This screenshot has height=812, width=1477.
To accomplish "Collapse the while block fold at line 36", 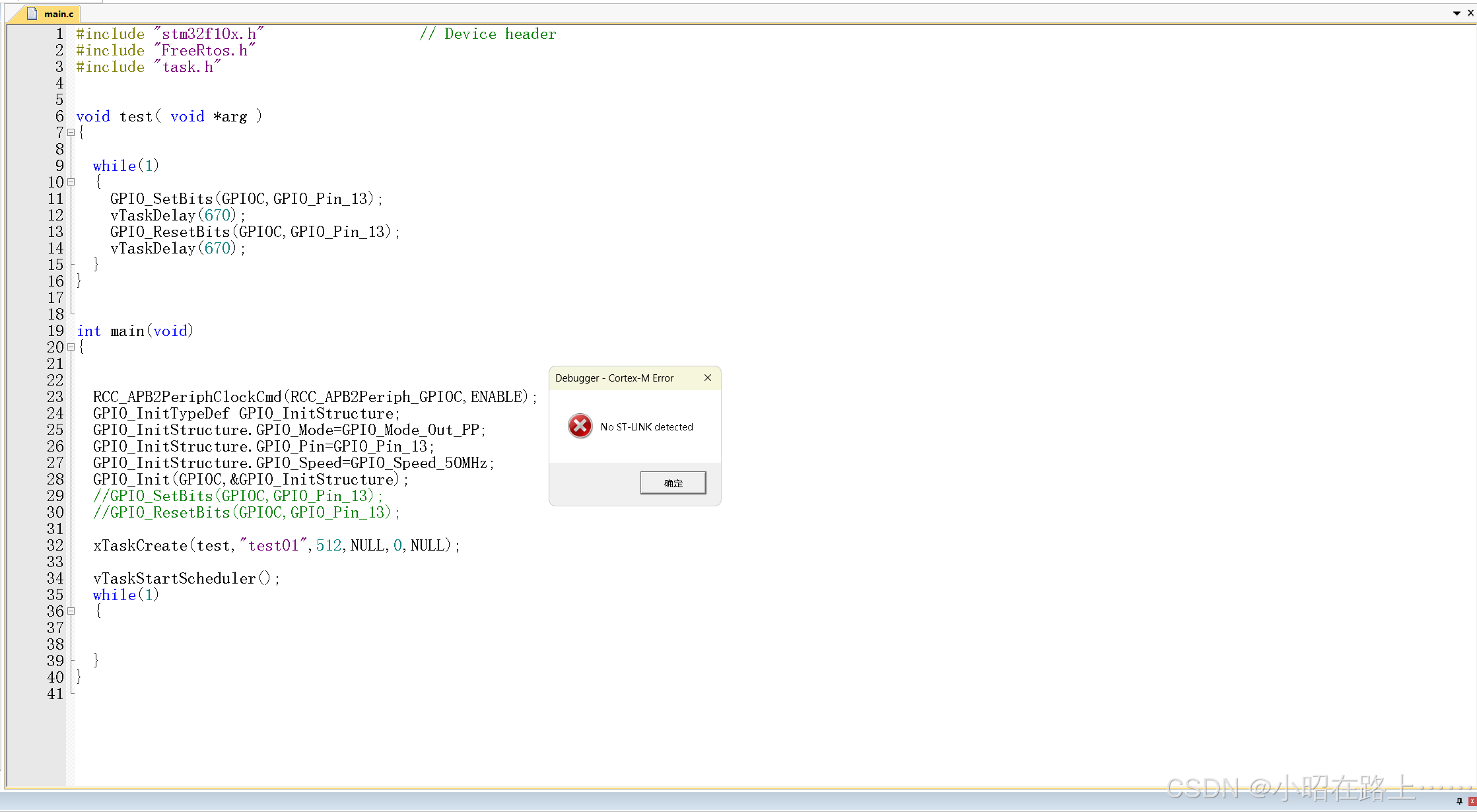I will pyautogui.click(x=71, y=611).
